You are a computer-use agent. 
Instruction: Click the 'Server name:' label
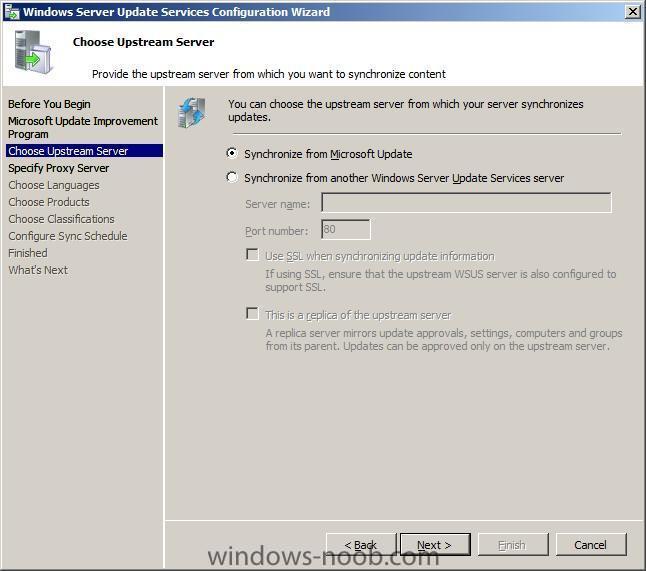[x=277, y=204]
